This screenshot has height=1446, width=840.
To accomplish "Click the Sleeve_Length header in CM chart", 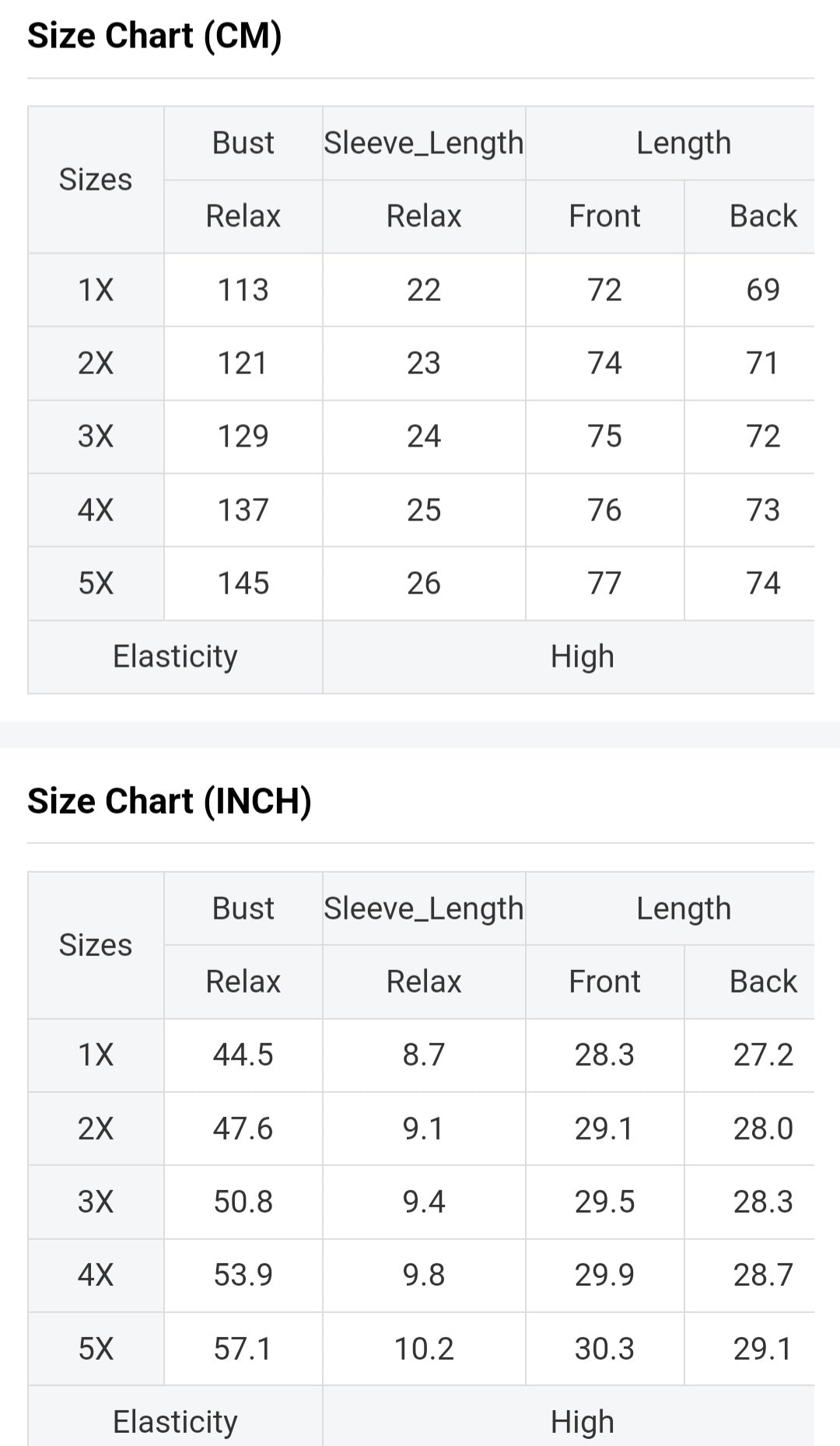I will (424, 143).
